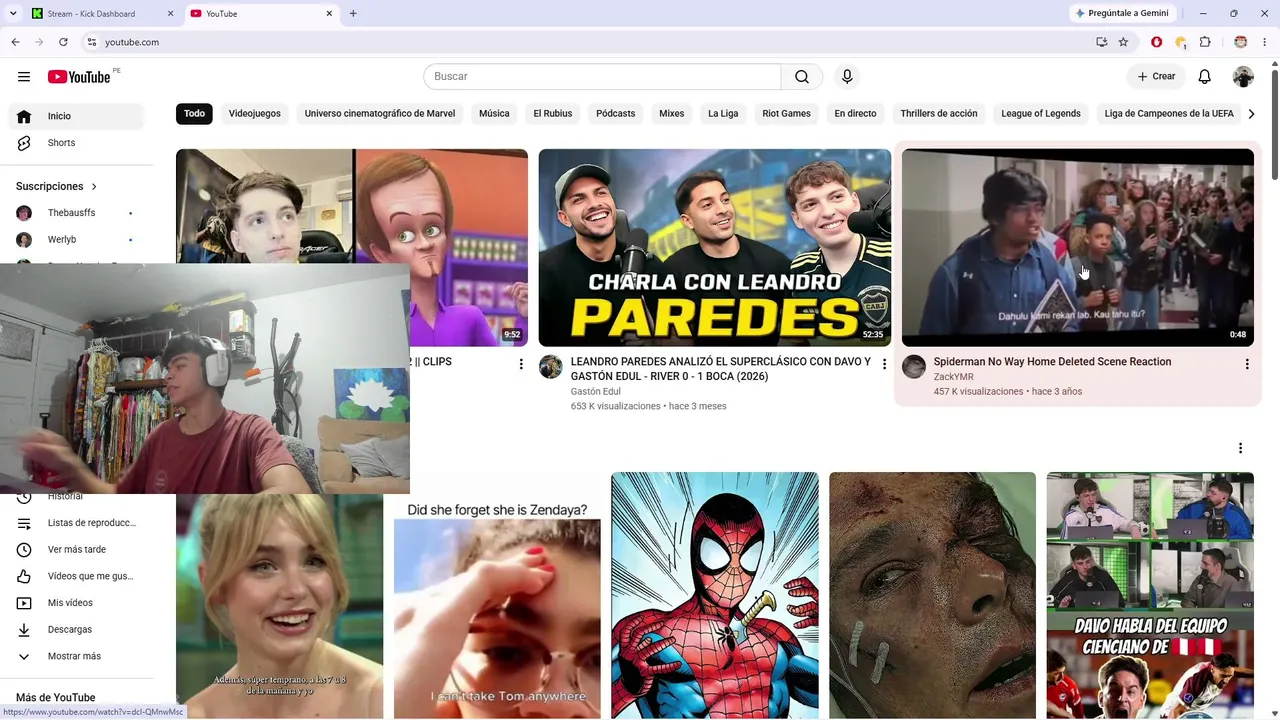This screenshot has width=1280, height=720.
Task: Filter by the La Liga chip
Action: click(x=723, y=114)
